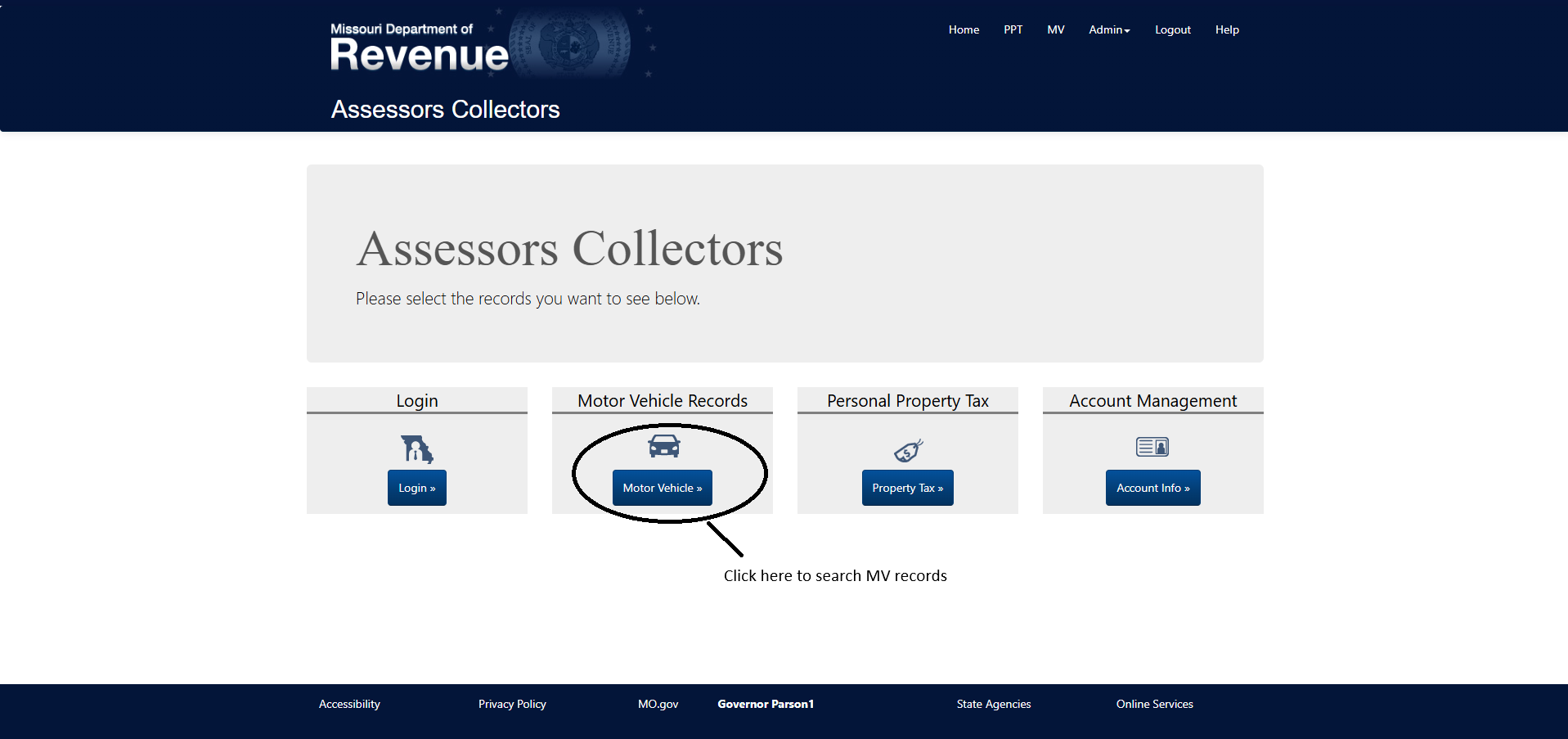Select PPT in the top navigation
The image size is (1568, 739).
pyautogui.click(x=1013, y=29)
